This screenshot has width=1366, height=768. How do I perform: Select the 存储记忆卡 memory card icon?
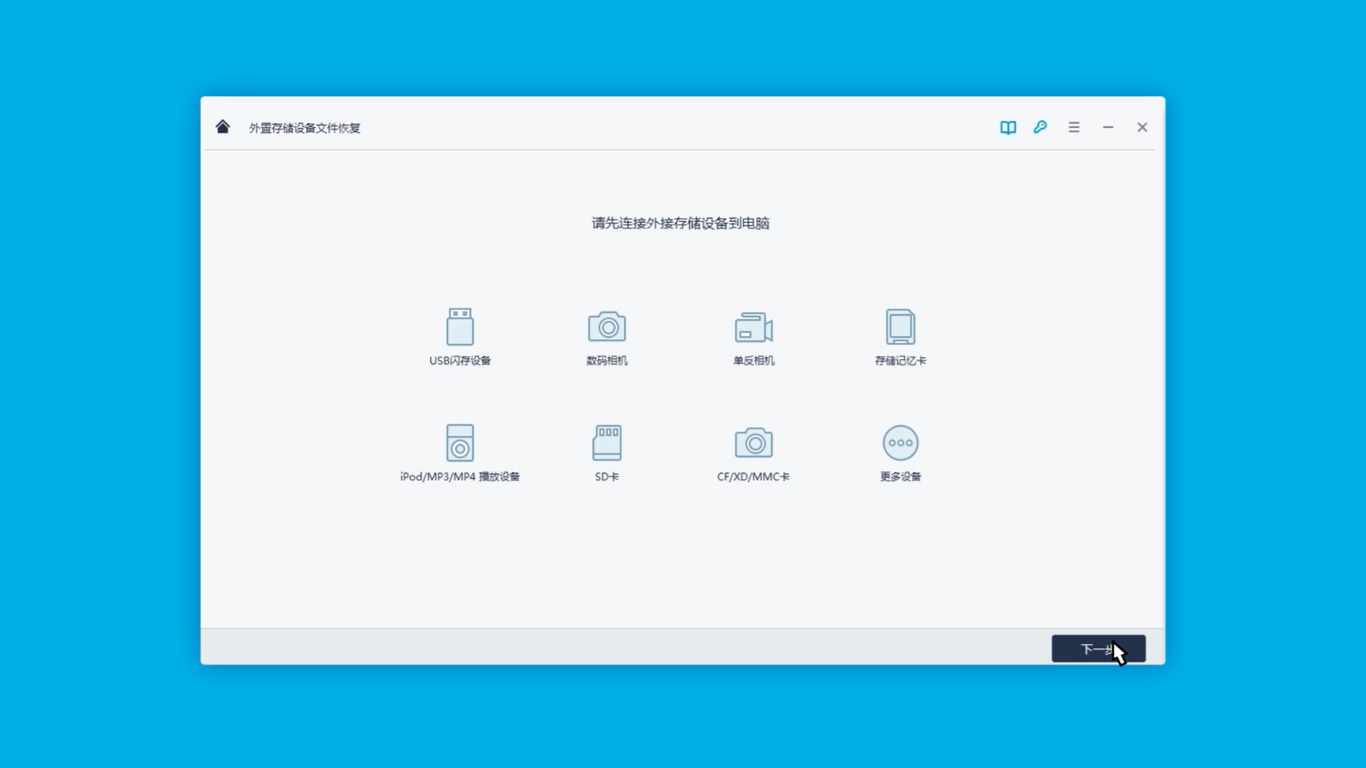[x=900, y=327]
